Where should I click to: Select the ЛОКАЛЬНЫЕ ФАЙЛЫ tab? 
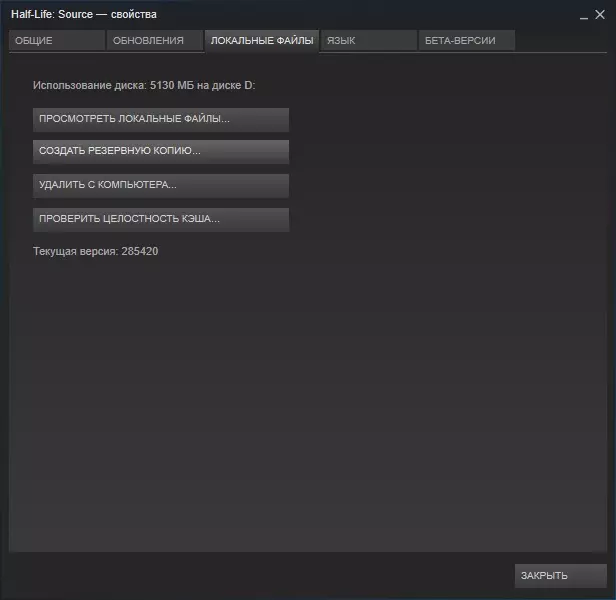[262, 40]
